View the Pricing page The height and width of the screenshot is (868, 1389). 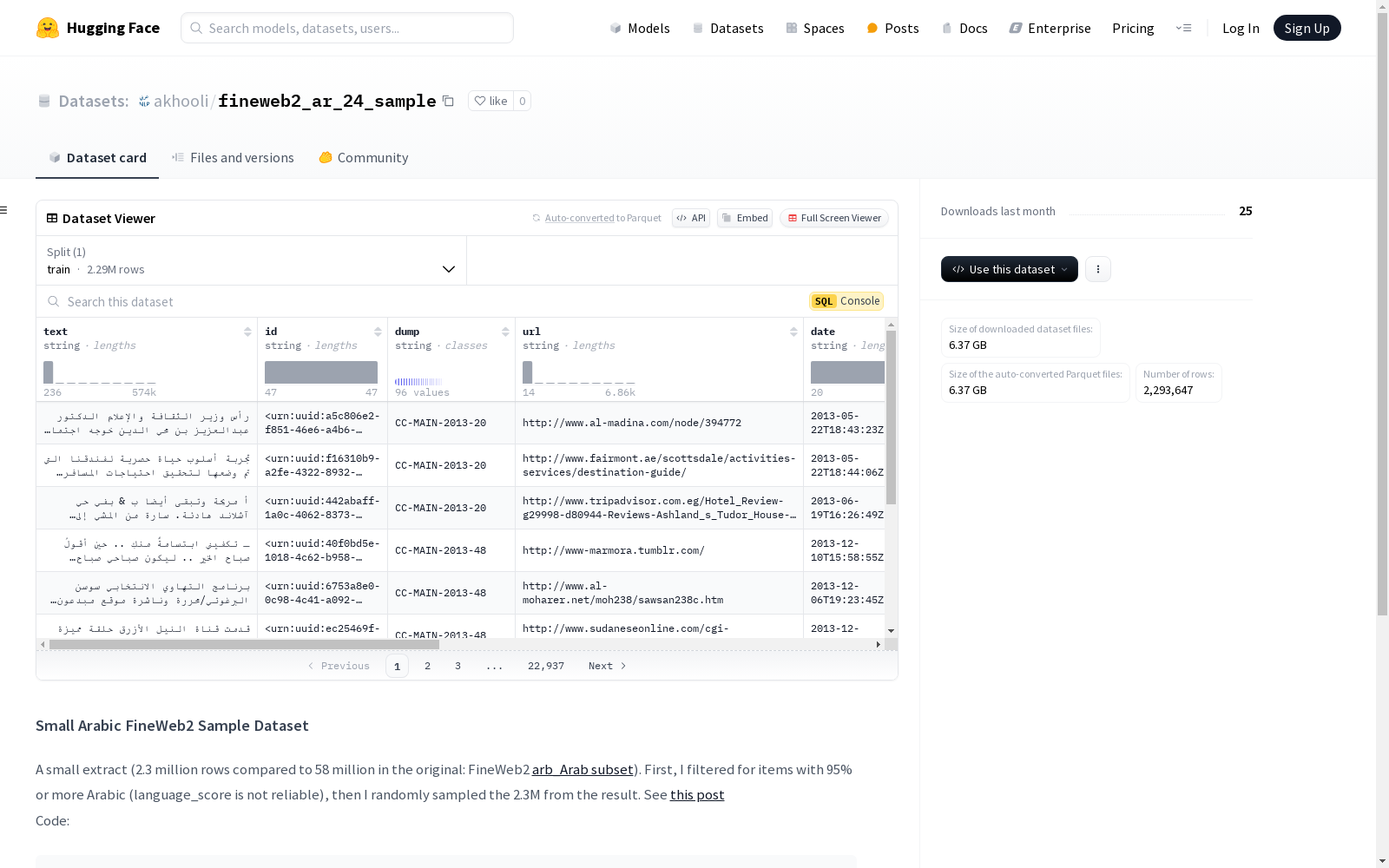coord(1133,28)
